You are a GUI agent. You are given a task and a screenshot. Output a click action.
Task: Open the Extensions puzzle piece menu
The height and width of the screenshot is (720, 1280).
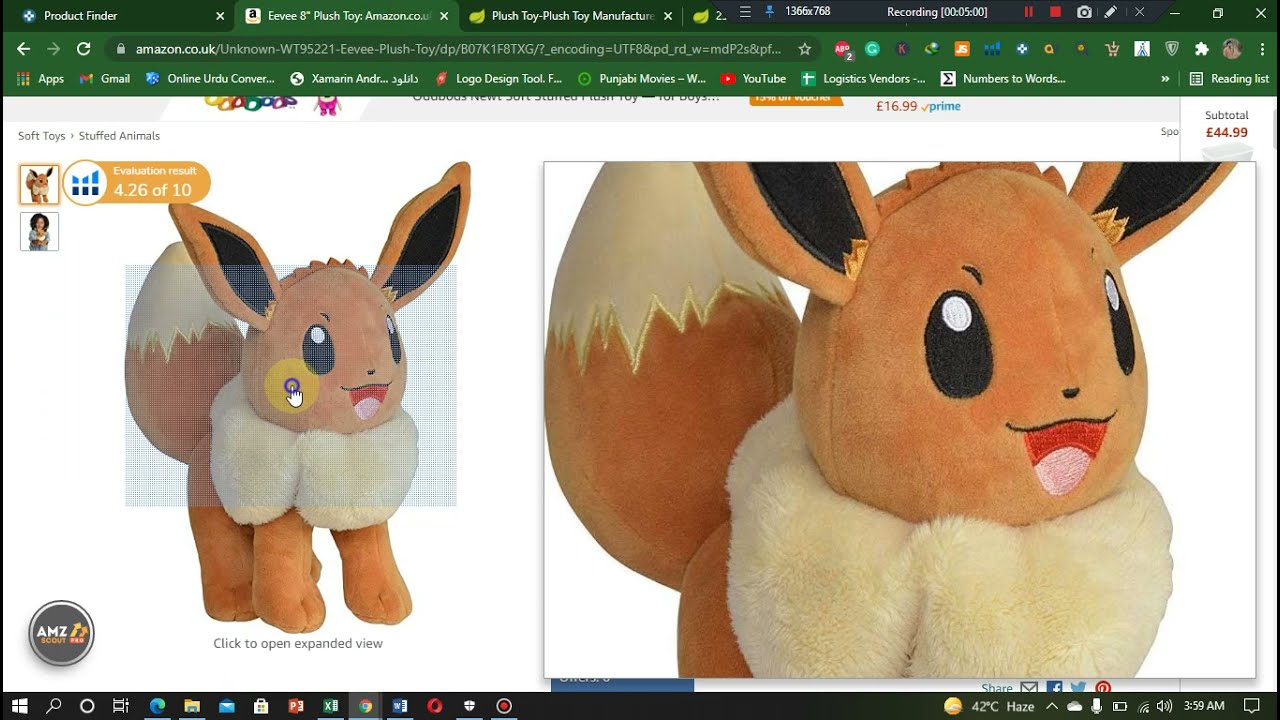click(x=1202, y=49)
